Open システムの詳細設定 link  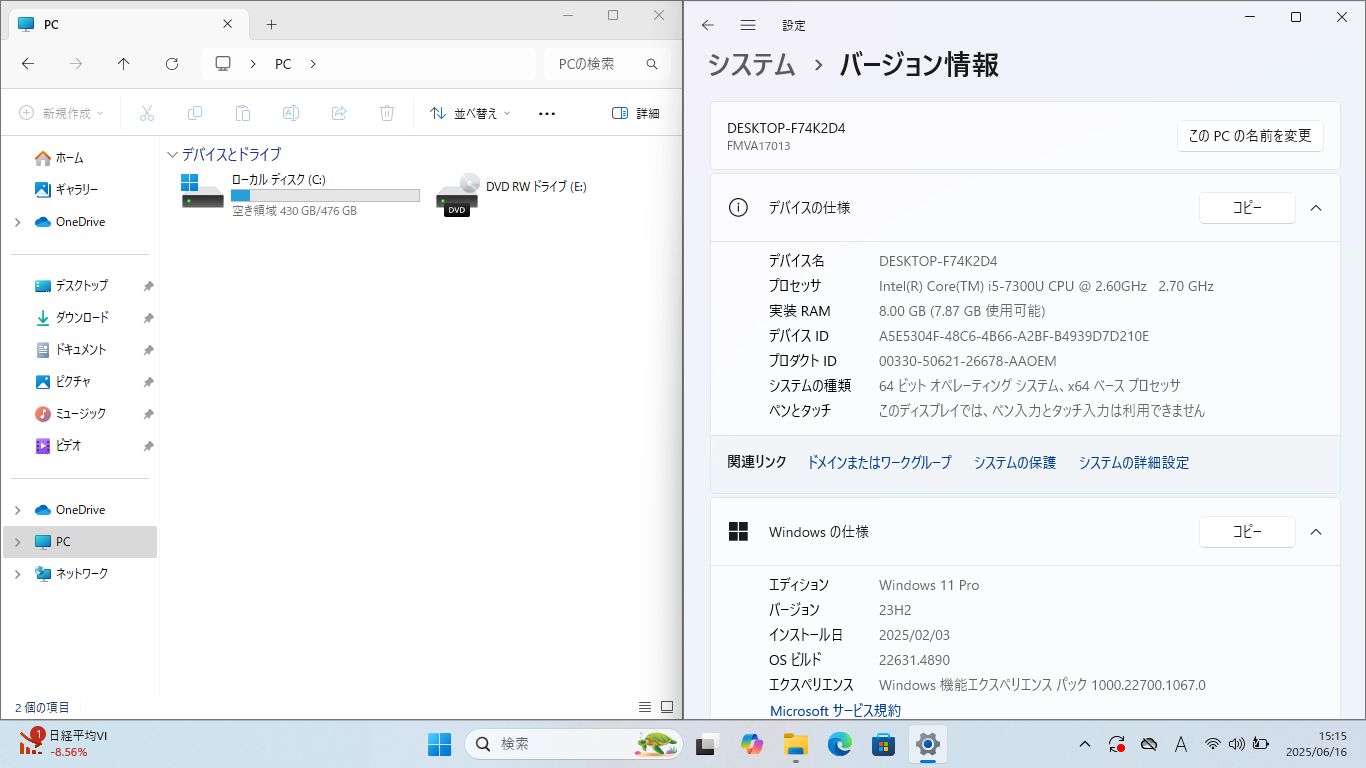click(x=1134, y=463)
